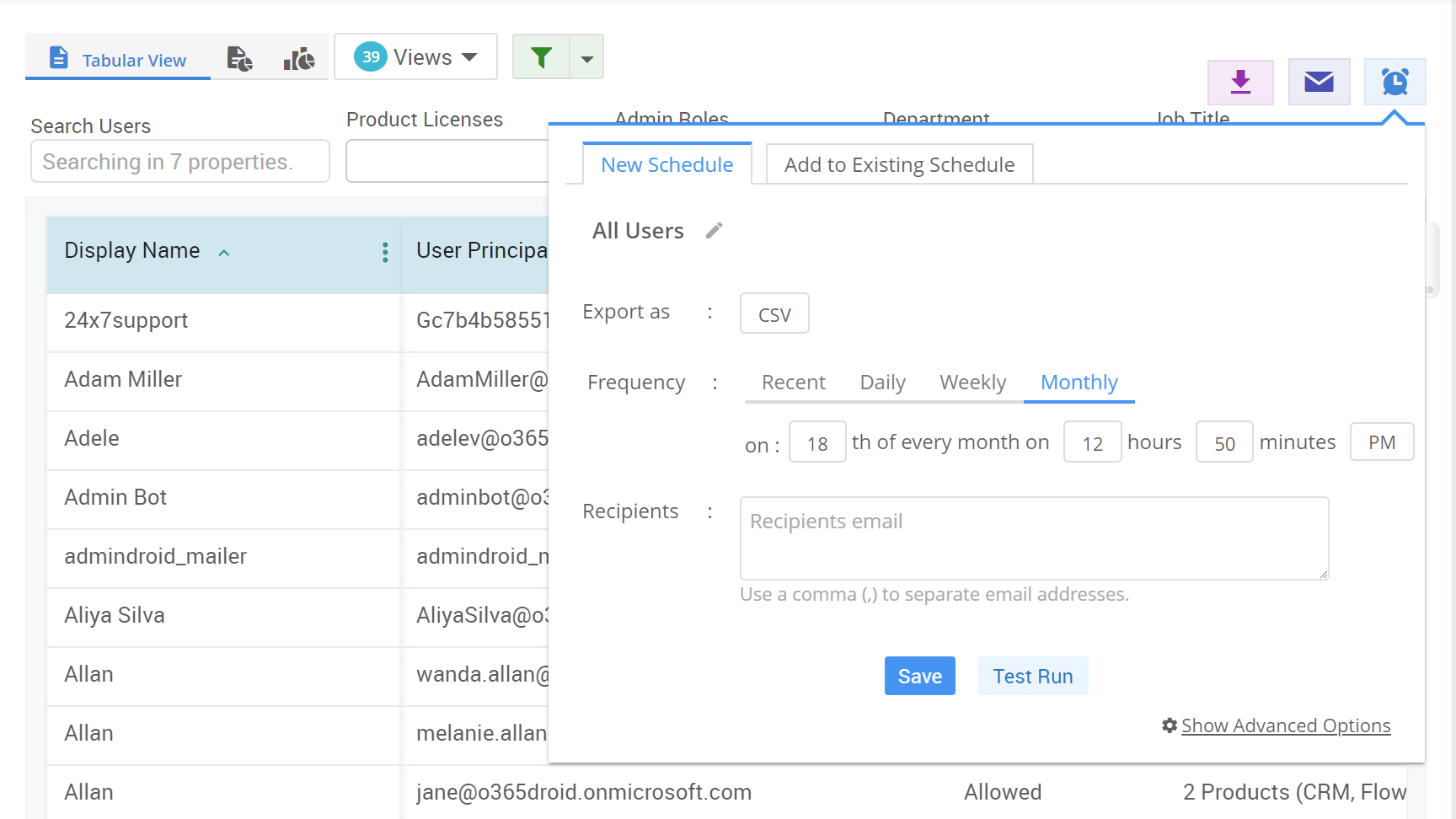
Task: Click the green filter funnel icon
Action: coord(541,57)
